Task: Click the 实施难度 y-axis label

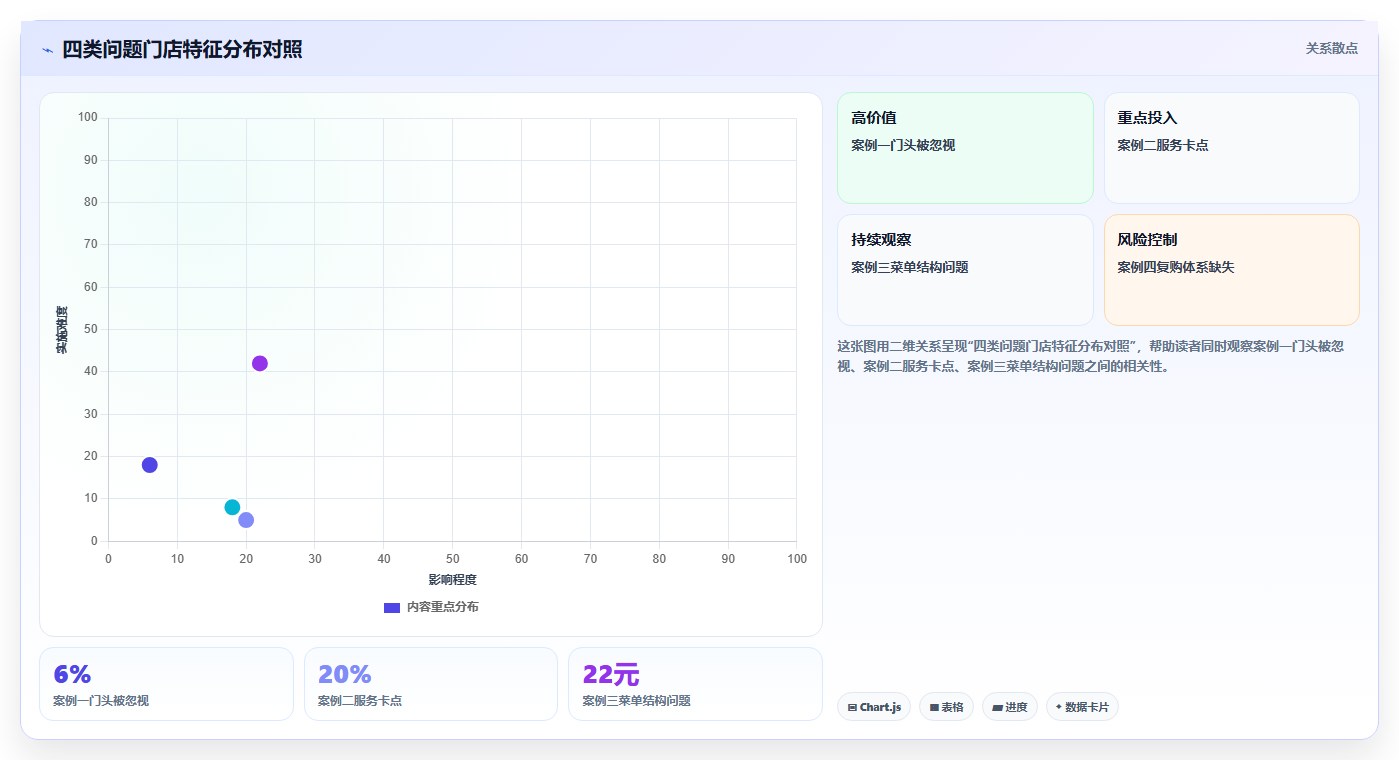Action: coord(62,330)
